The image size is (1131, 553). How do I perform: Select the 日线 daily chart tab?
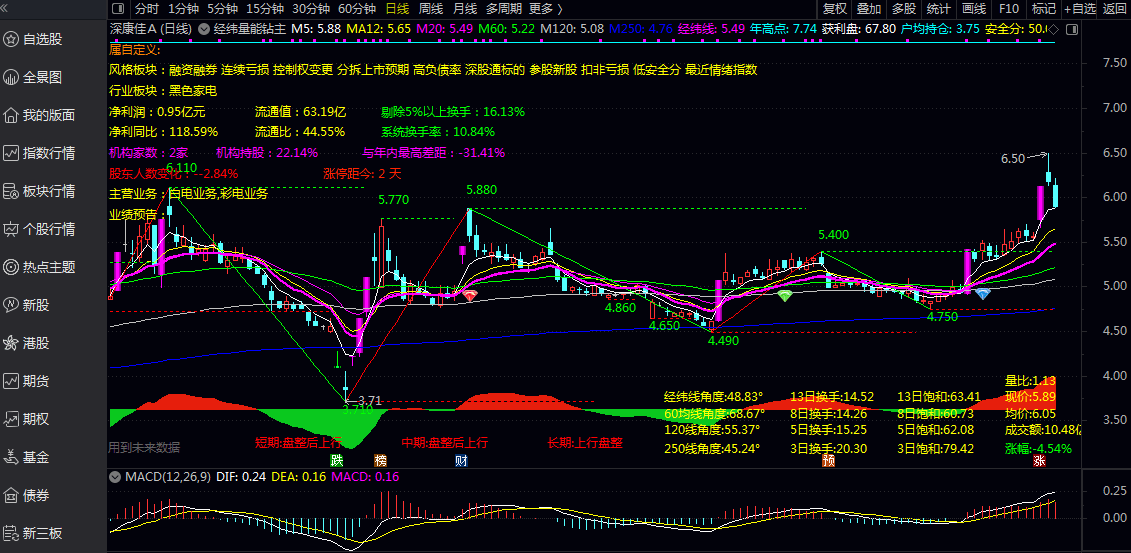[x=397, y=9]
